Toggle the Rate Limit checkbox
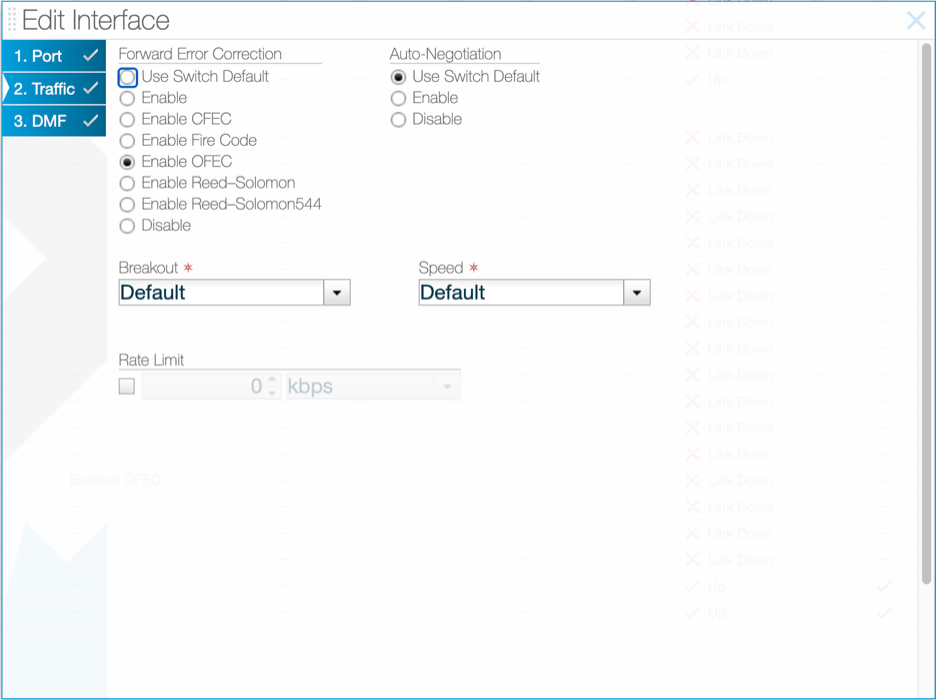The height and width of the screenshot is (700, 936). point(126,385)
